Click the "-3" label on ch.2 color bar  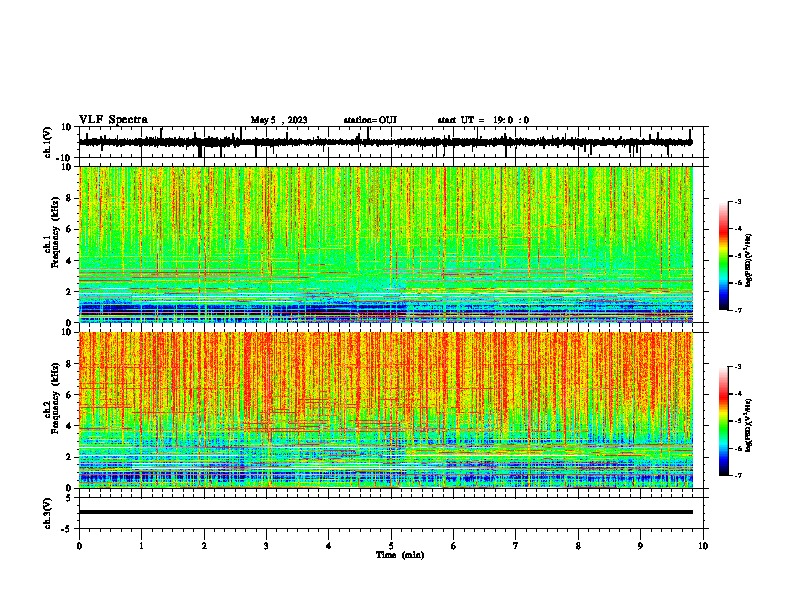pos(738,367)
